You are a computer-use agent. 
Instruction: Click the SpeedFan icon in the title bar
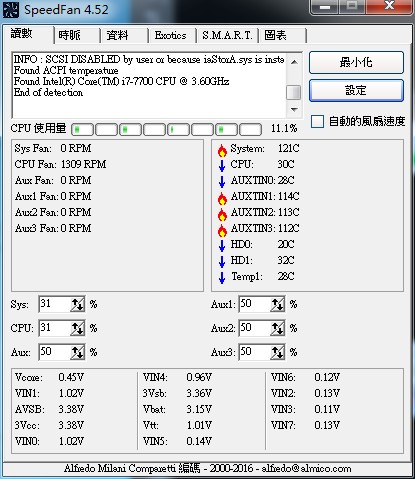coord(11,10)
